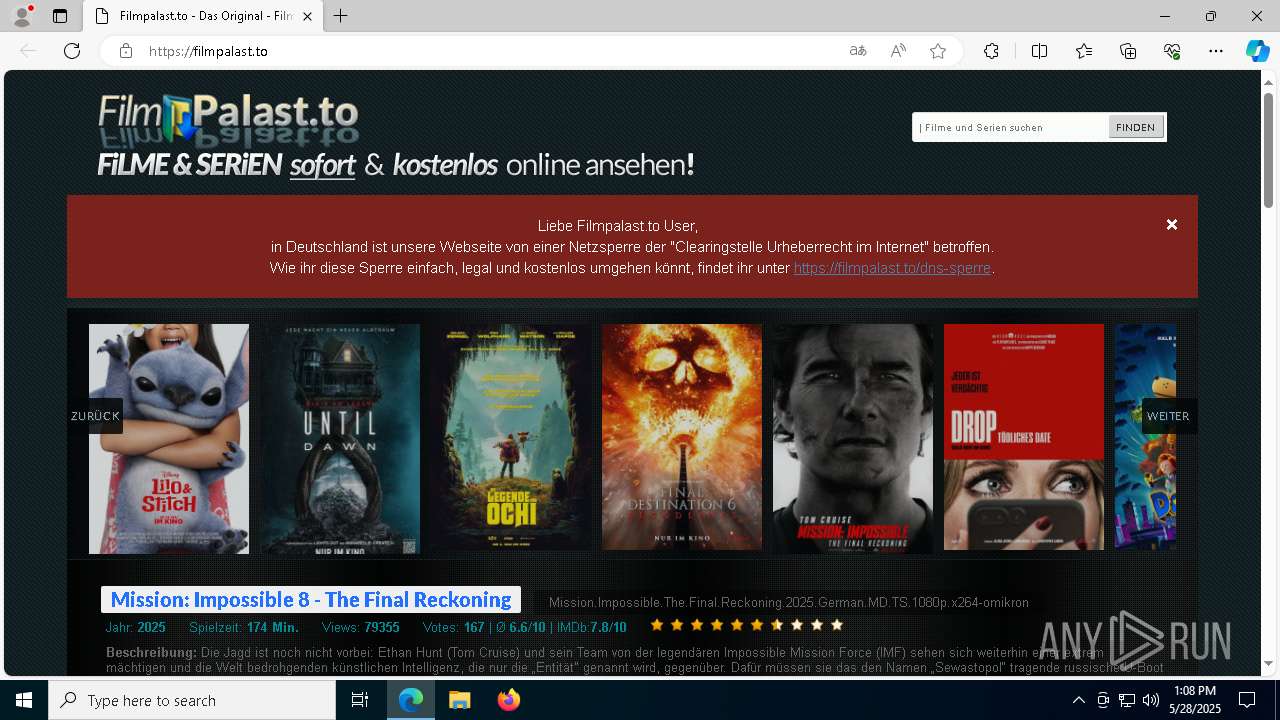Activate Read aloud icon
The width and height of the screenshot is (1280, 720).
pyautogui.click(x=898, y=51)
